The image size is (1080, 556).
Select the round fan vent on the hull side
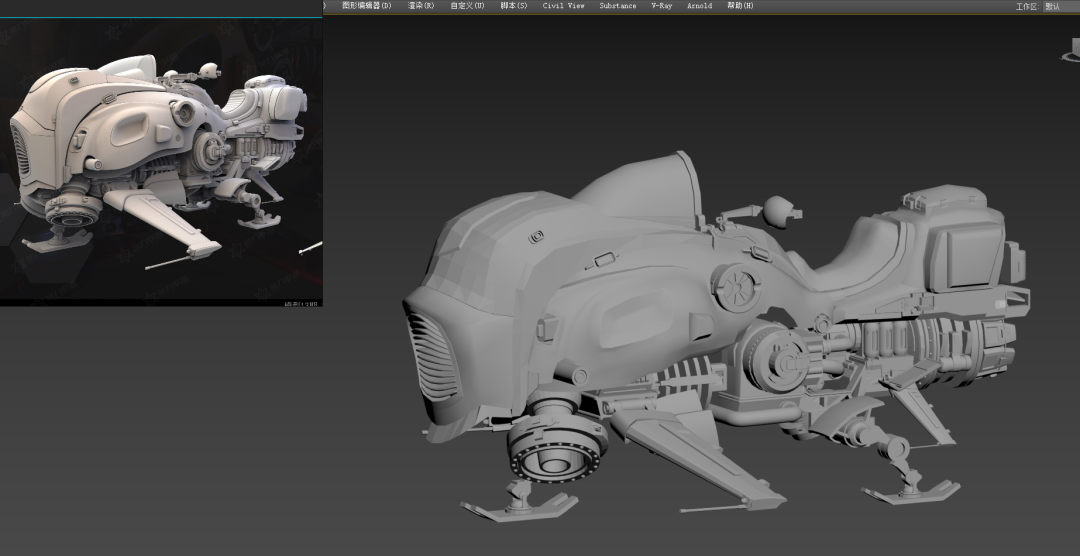[738, 285]
